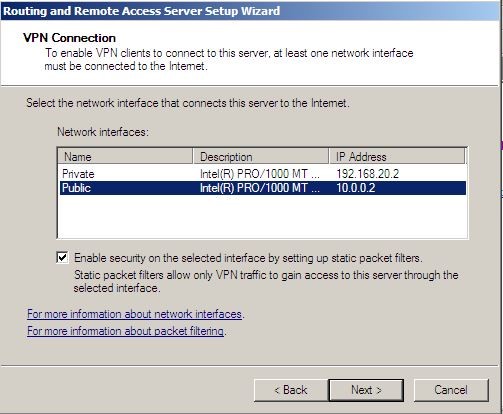Cancel the setup wizard

451,390
